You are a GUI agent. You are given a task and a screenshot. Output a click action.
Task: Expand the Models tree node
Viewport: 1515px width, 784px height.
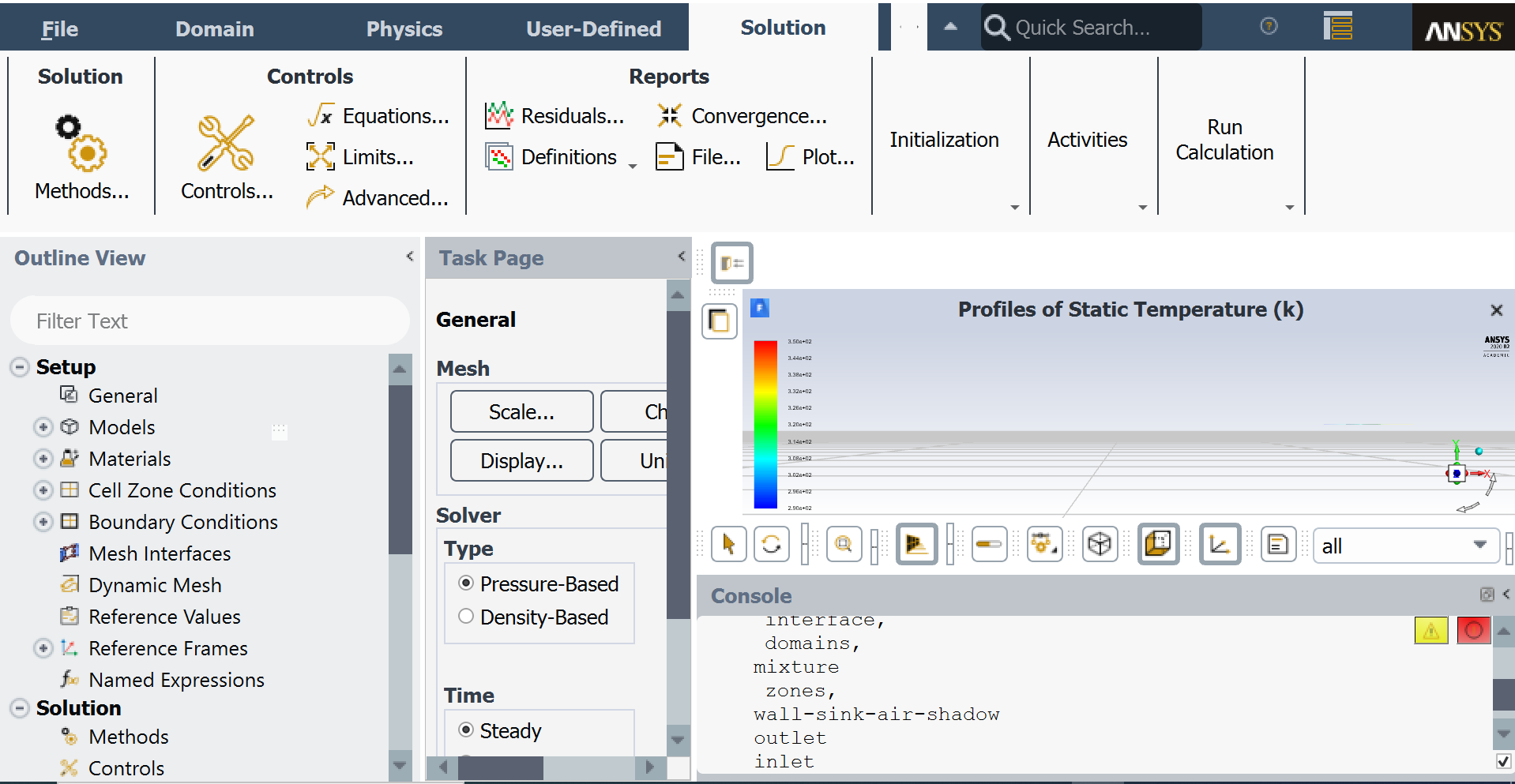click(43, 427)
